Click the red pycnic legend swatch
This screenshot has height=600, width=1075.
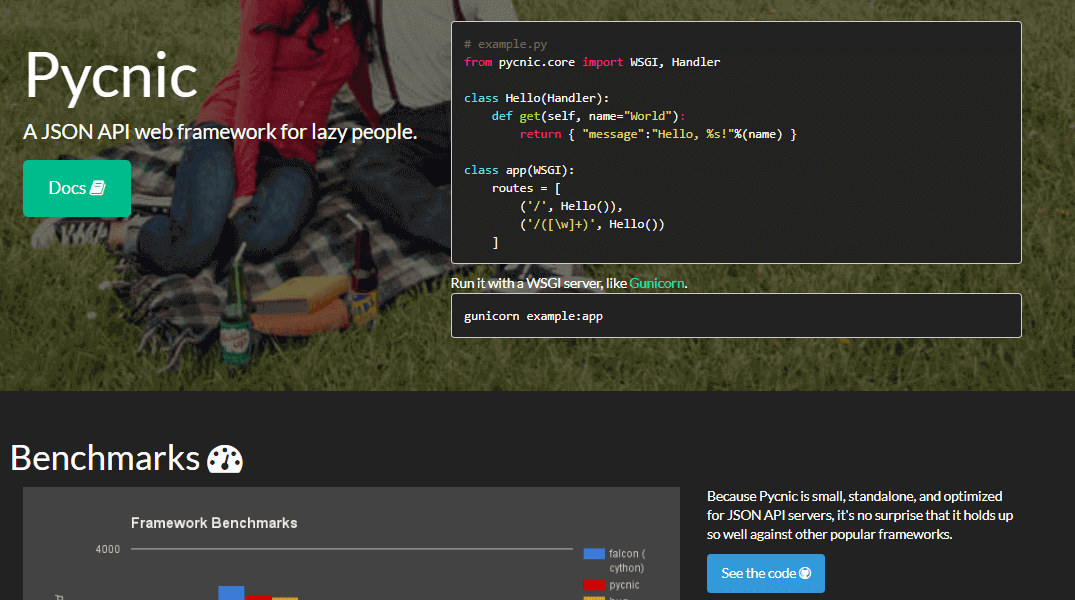click(x=594, y=585)
